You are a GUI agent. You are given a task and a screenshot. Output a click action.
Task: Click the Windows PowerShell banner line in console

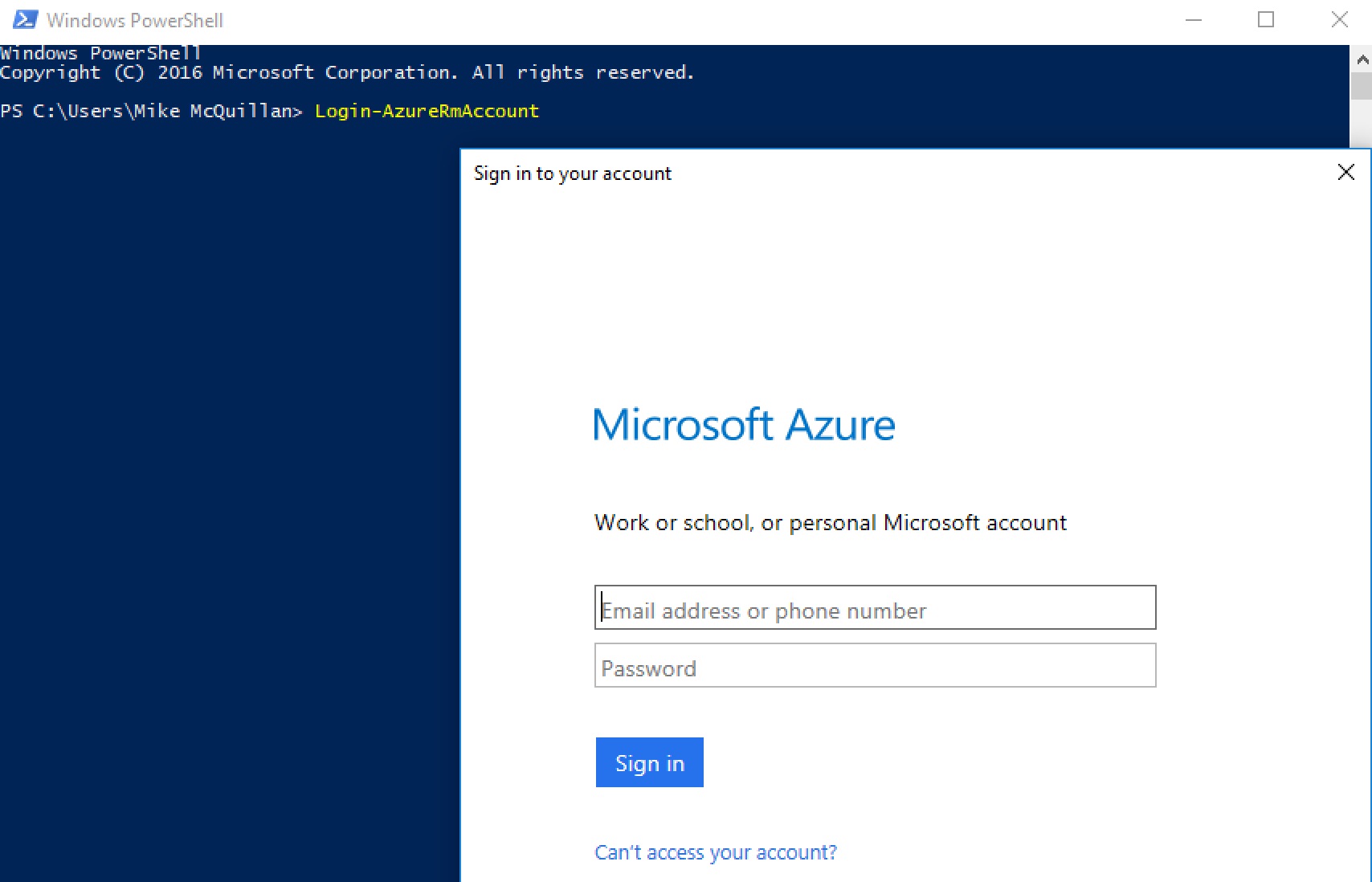click(x=100, y=54)
